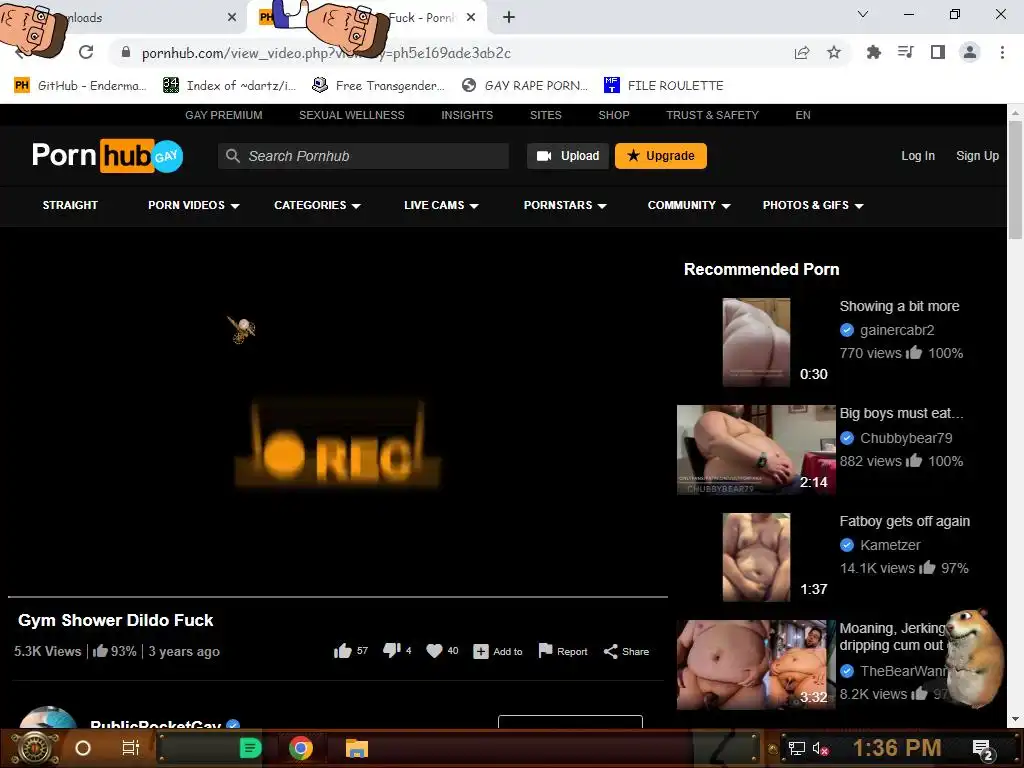
Task: Click the page vertical scrollbar
Action: tap(1016, 180)
